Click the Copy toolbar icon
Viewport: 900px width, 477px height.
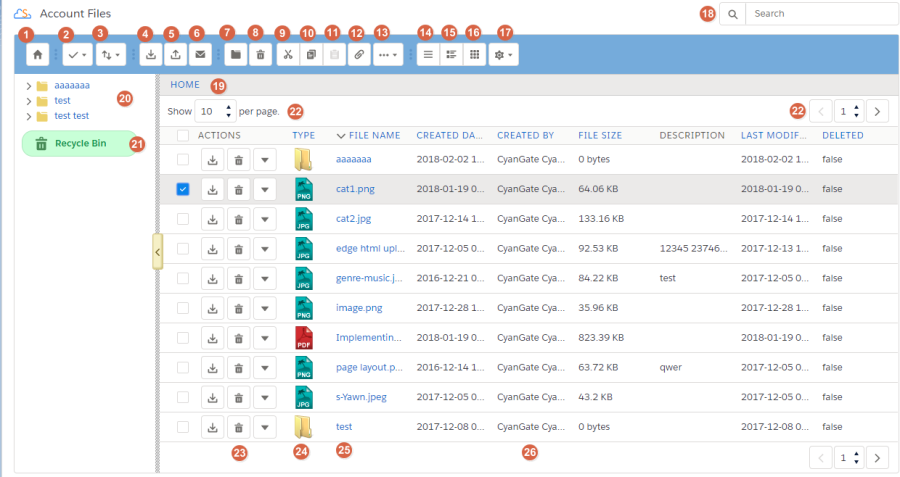[x=311, y=54]
